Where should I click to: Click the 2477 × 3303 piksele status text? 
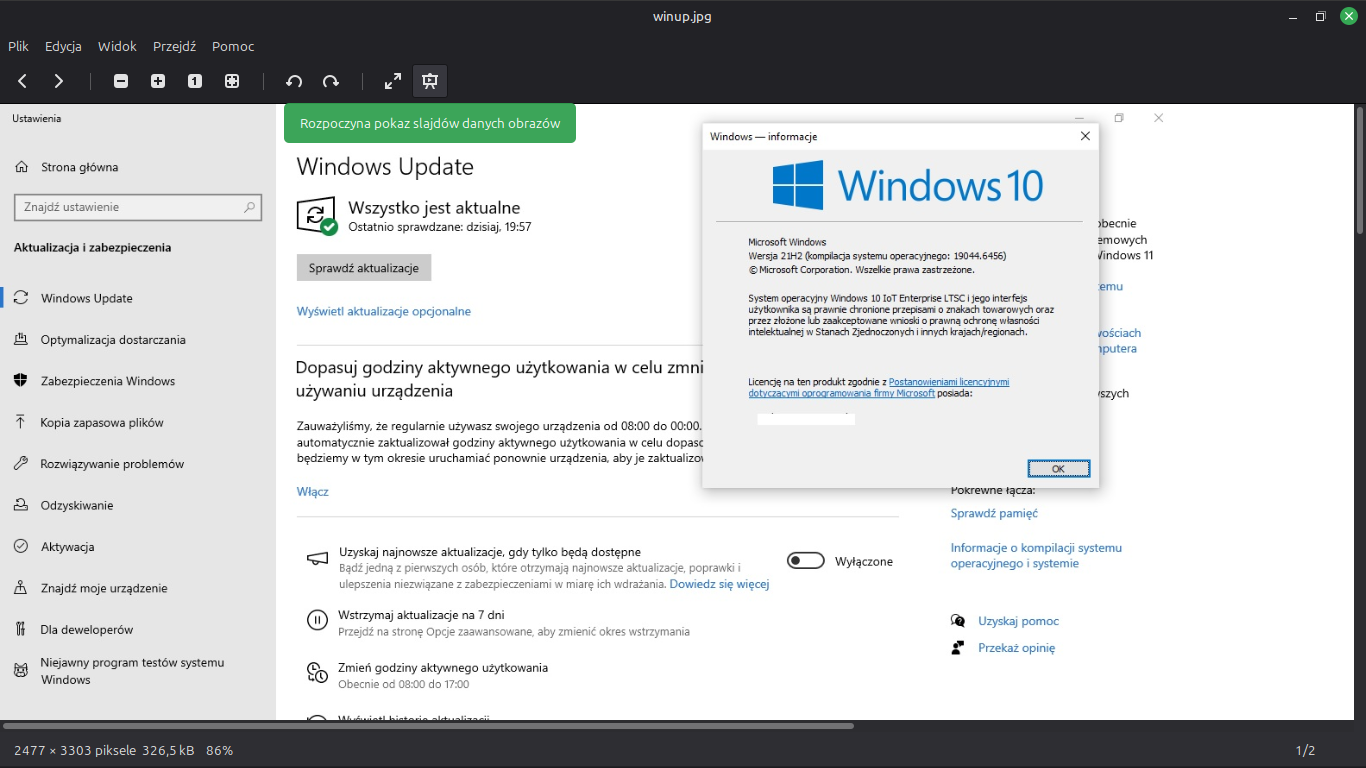[x=75, y=750]
